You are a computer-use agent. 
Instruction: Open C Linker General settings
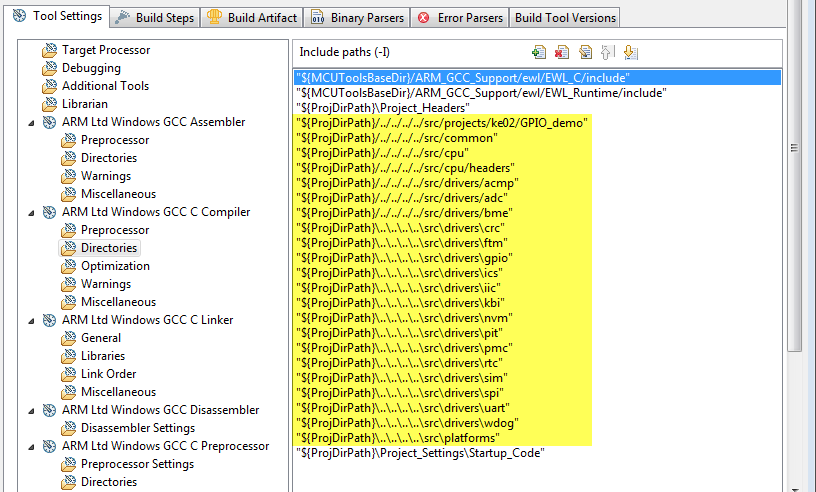point(101,338)
